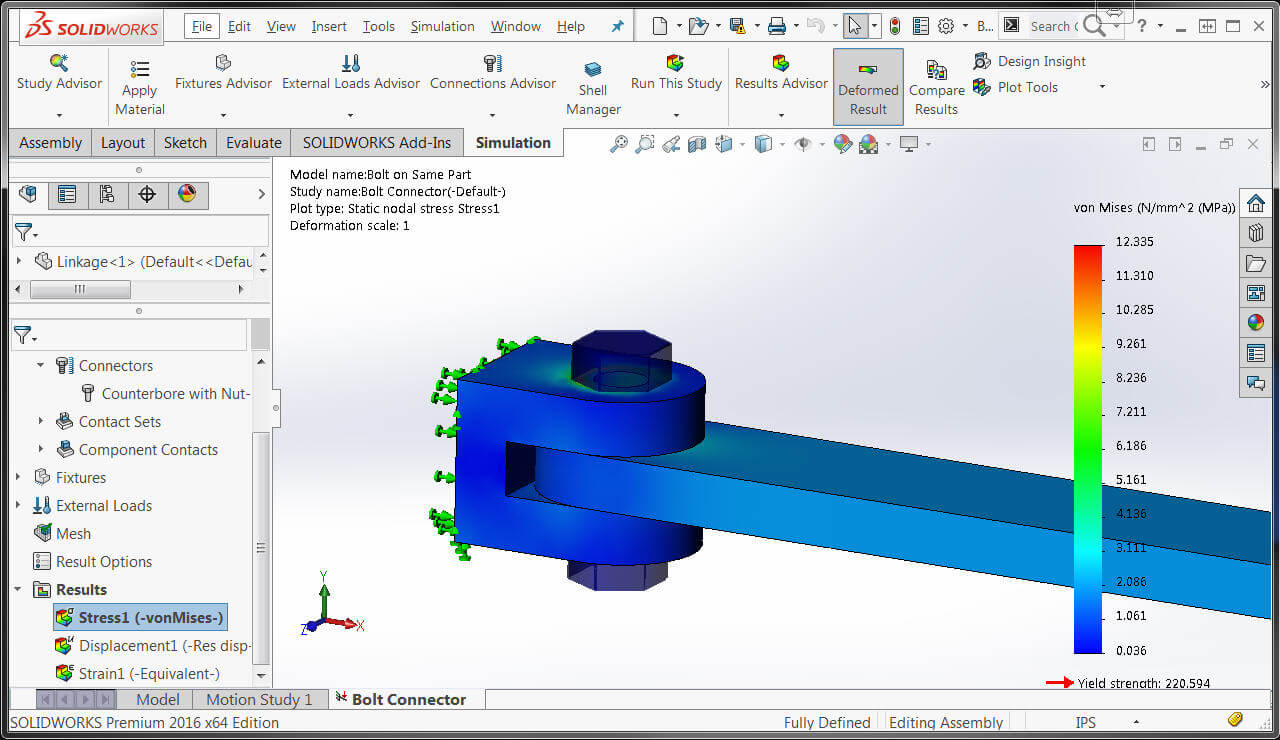Viewport: 1280px width, 740px height.
Task: Expand the Fixtures tree node
Action: [x=18, y=478]
